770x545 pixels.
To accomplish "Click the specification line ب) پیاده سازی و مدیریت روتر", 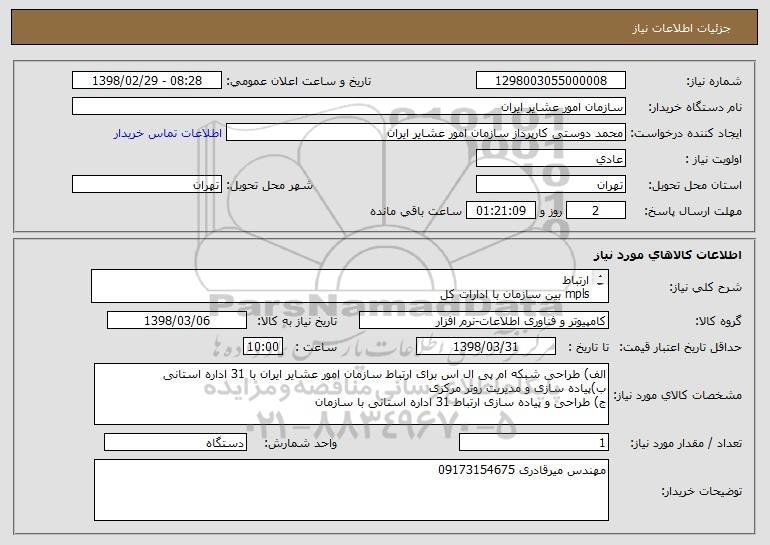I will coord(518,388).
